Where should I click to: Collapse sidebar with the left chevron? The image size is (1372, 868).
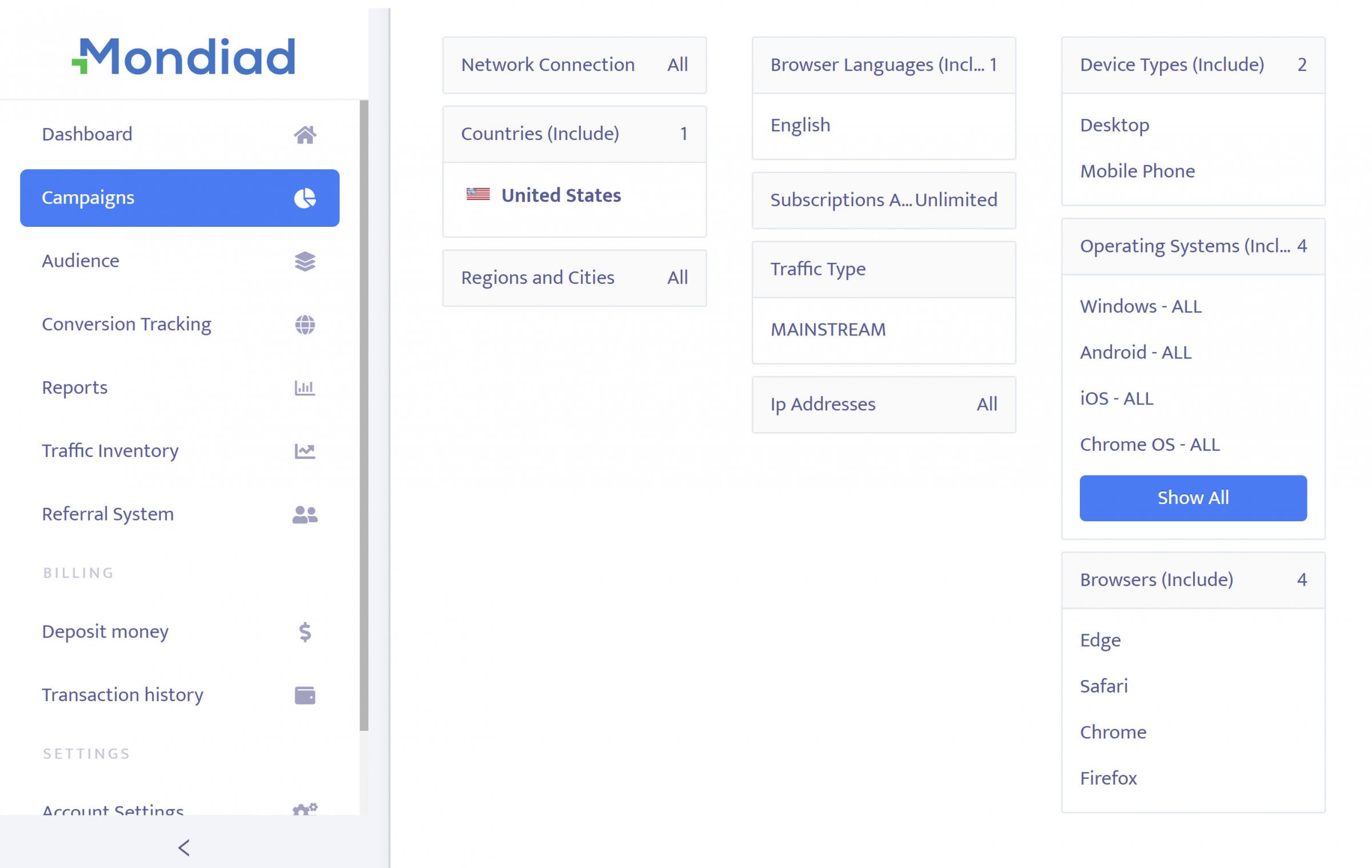point(184,847)
